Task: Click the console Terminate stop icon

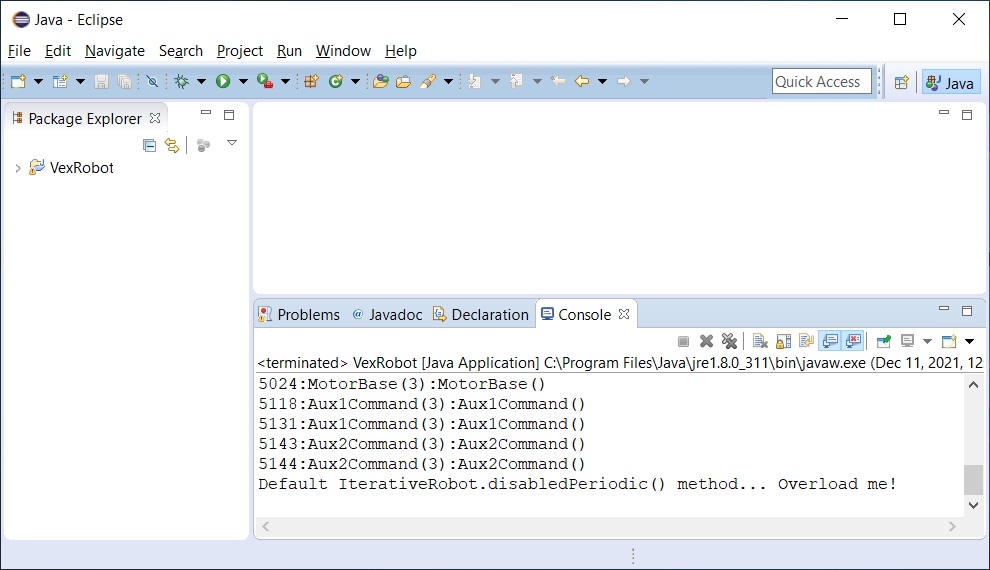Action: [683, 341]
